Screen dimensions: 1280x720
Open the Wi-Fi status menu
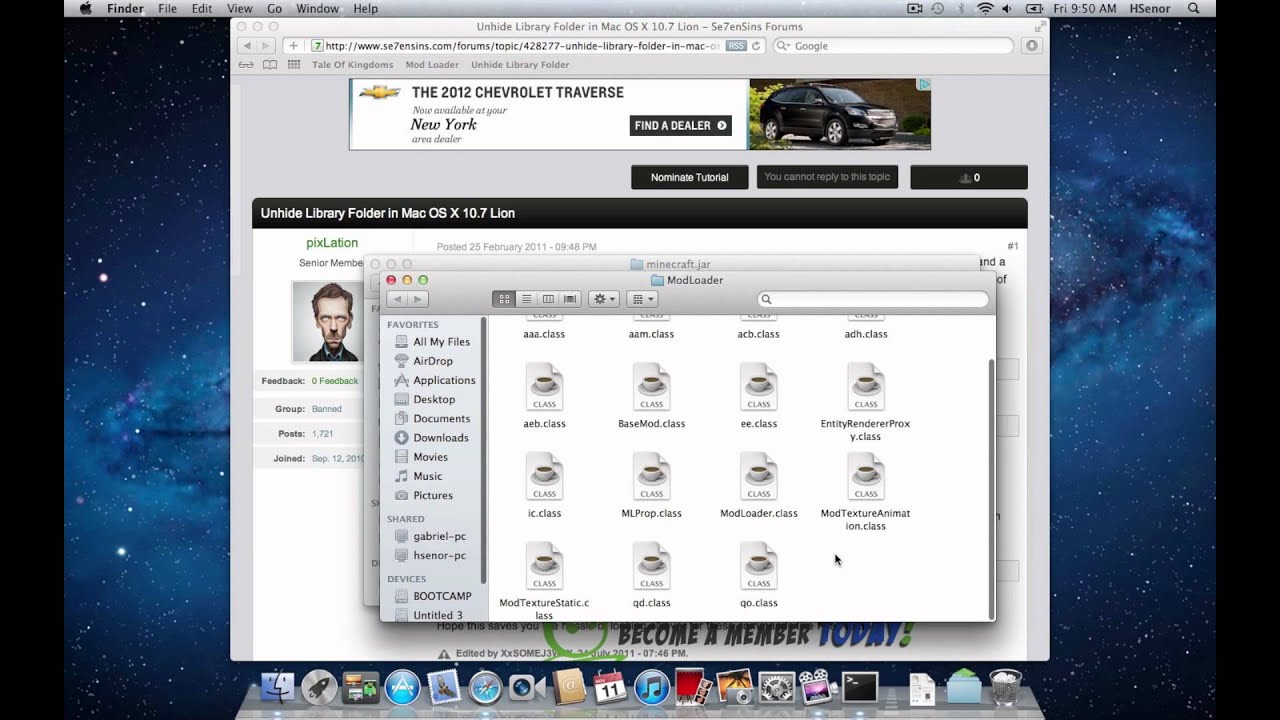click(x=985, y=8)
